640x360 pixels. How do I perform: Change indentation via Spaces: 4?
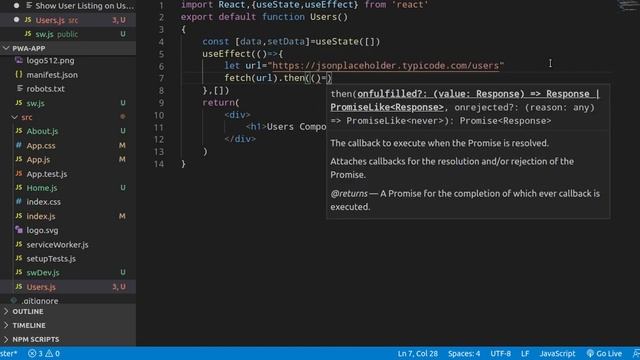click(464, 353)
